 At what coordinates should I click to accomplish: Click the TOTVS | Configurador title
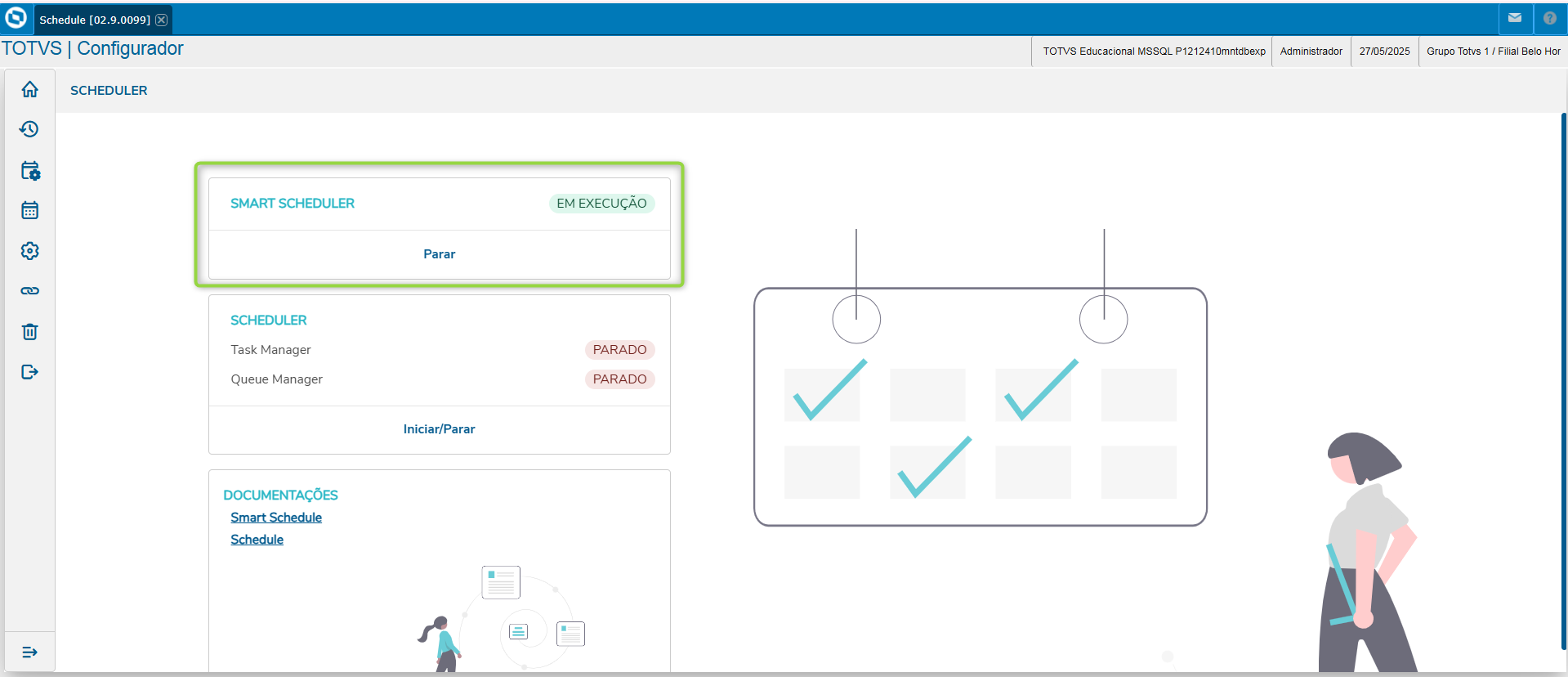coord(92,48)
